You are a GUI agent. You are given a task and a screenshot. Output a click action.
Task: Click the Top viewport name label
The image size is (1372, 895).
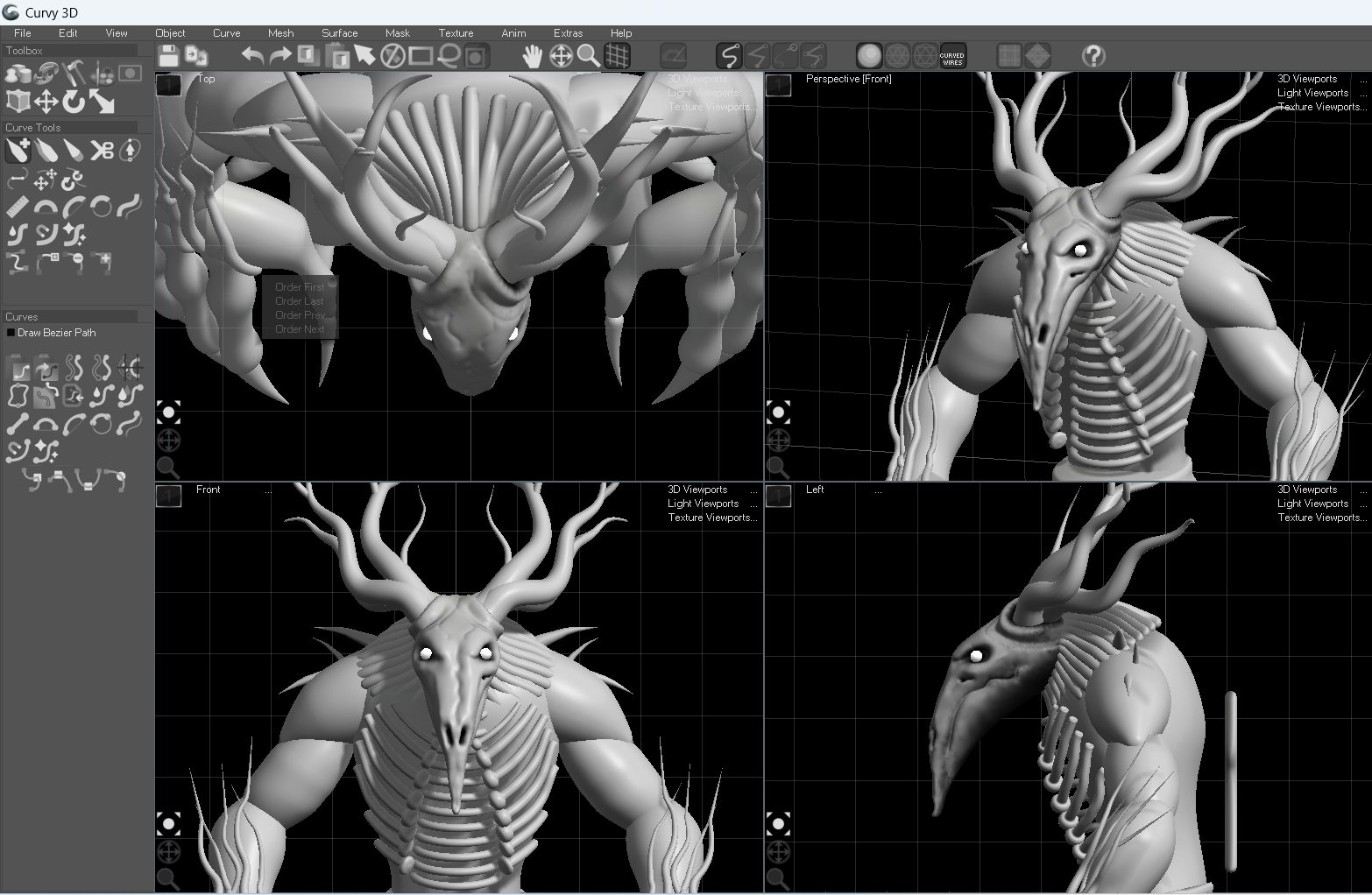(206, 79)
